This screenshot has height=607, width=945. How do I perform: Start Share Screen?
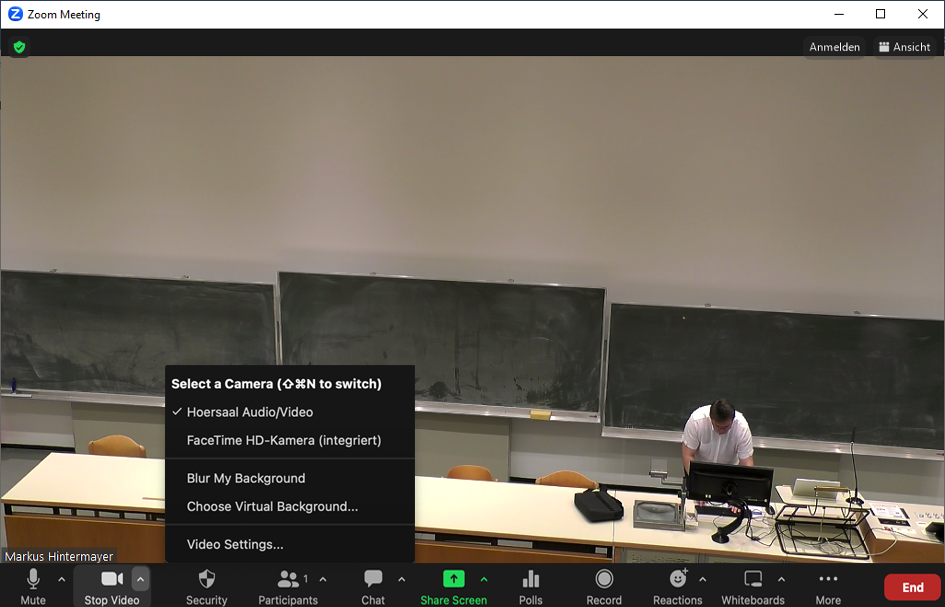pos(453,586)
